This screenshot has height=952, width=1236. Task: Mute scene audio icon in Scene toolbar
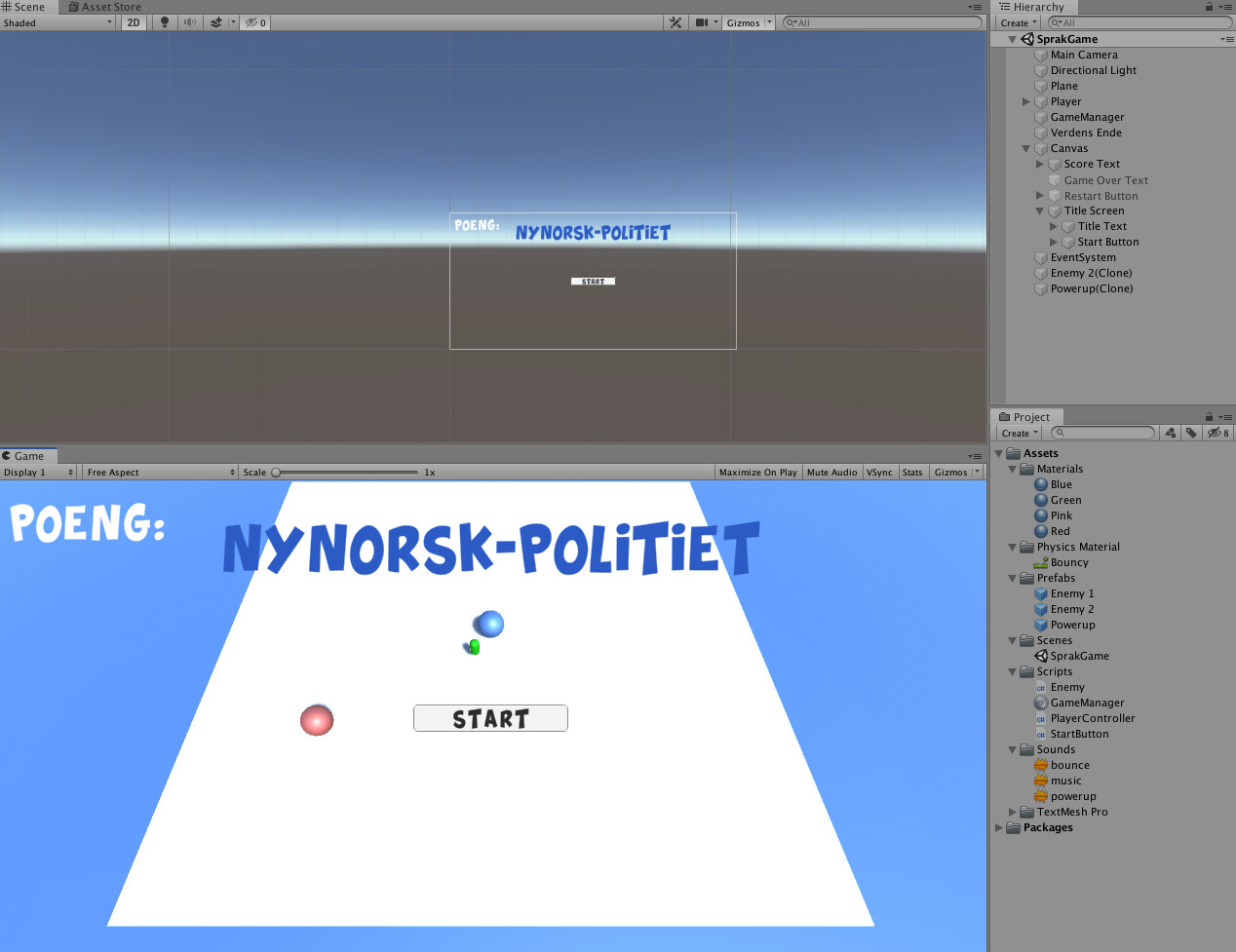coord(189,22)
